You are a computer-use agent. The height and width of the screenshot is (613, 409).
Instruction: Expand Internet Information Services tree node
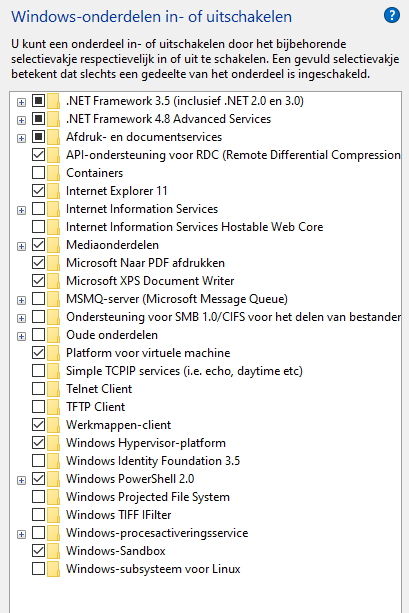[22, 210]
